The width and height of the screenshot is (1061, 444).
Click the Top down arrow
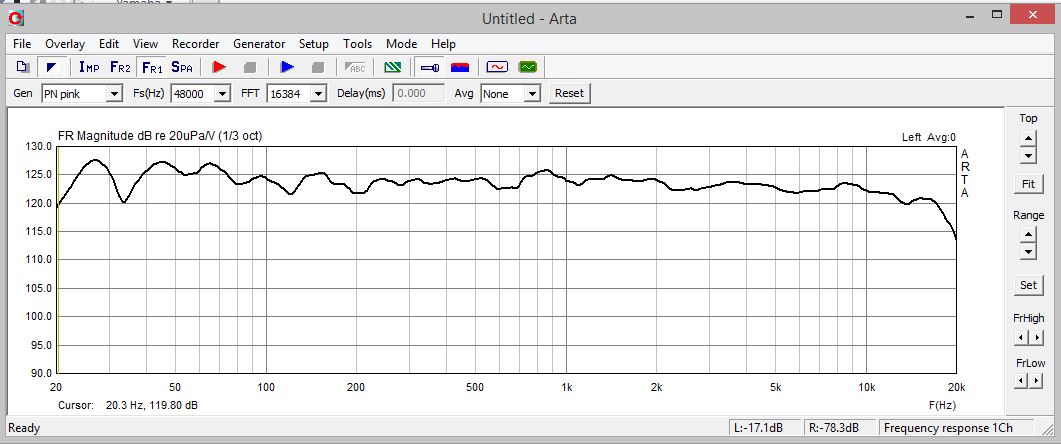click(1028, 156)
